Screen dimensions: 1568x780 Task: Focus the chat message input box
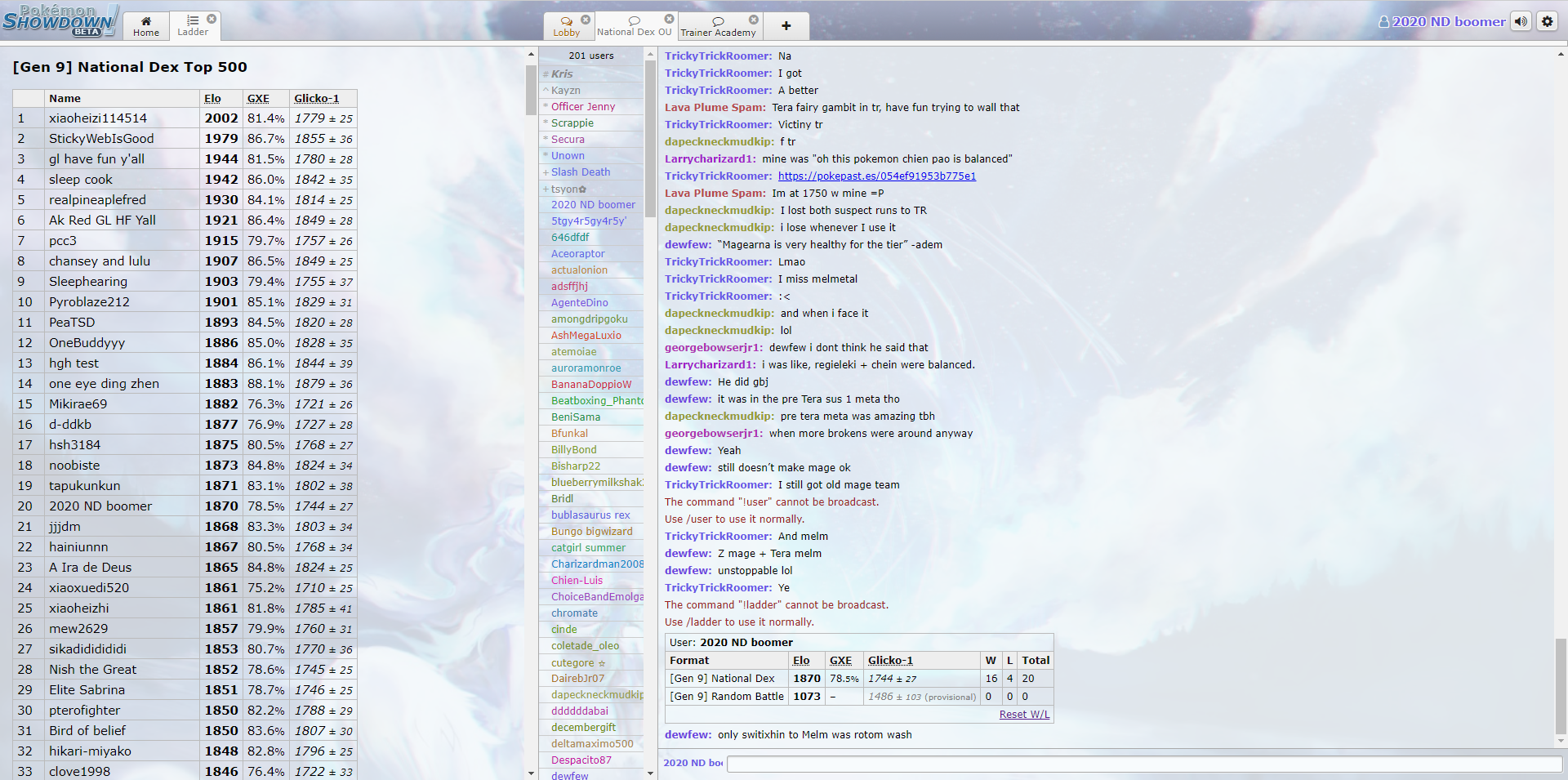1143,764
